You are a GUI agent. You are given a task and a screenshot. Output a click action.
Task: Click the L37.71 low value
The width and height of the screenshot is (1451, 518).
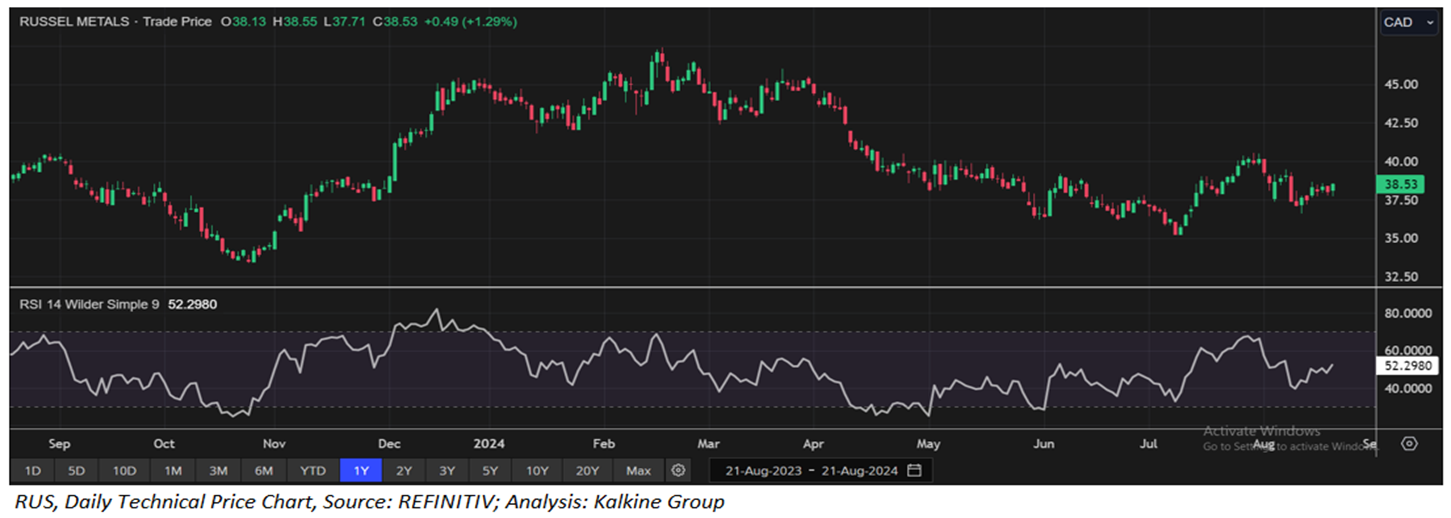(x=346, y=22)
